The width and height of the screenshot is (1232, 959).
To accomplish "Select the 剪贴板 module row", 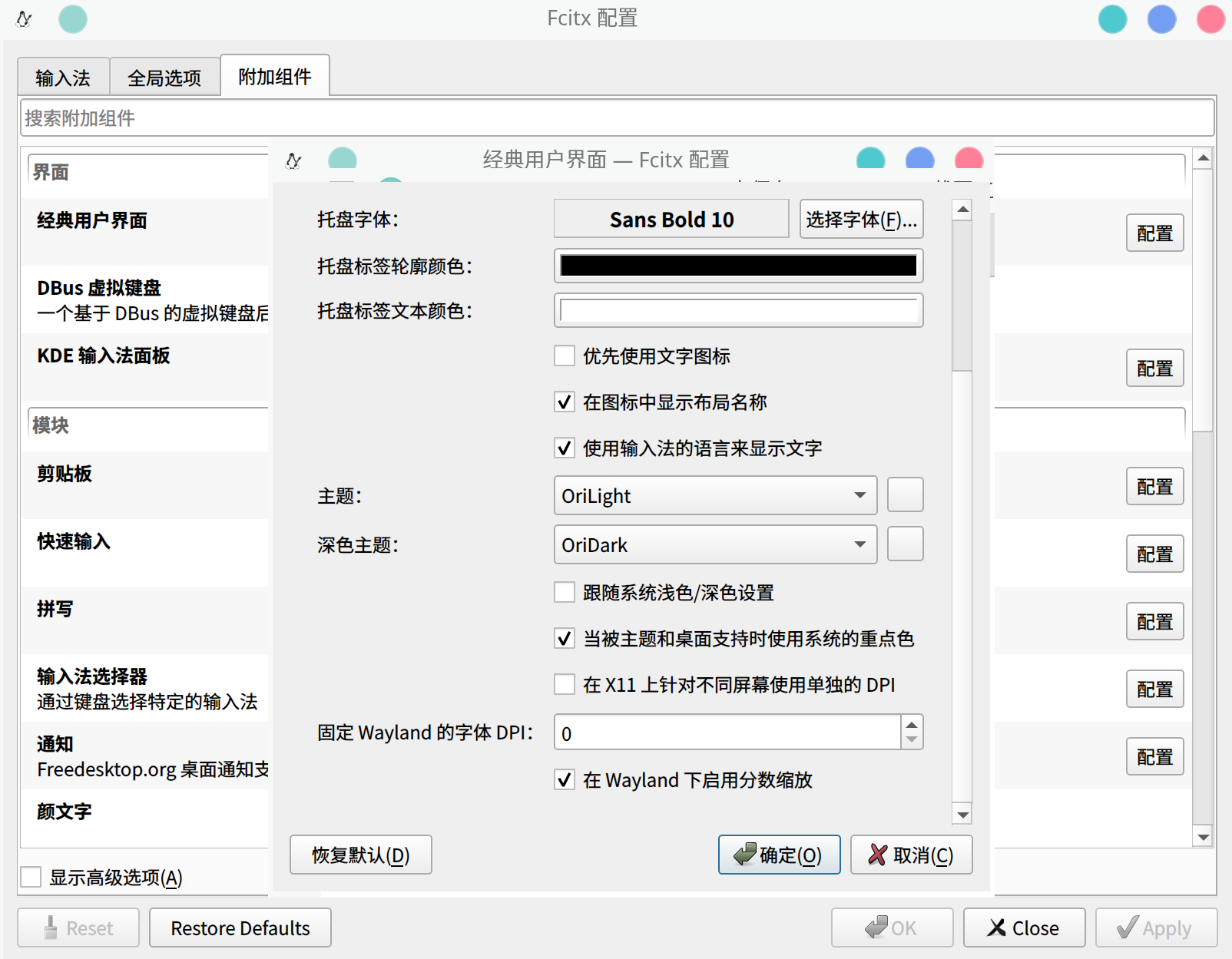I will [146, 485].
